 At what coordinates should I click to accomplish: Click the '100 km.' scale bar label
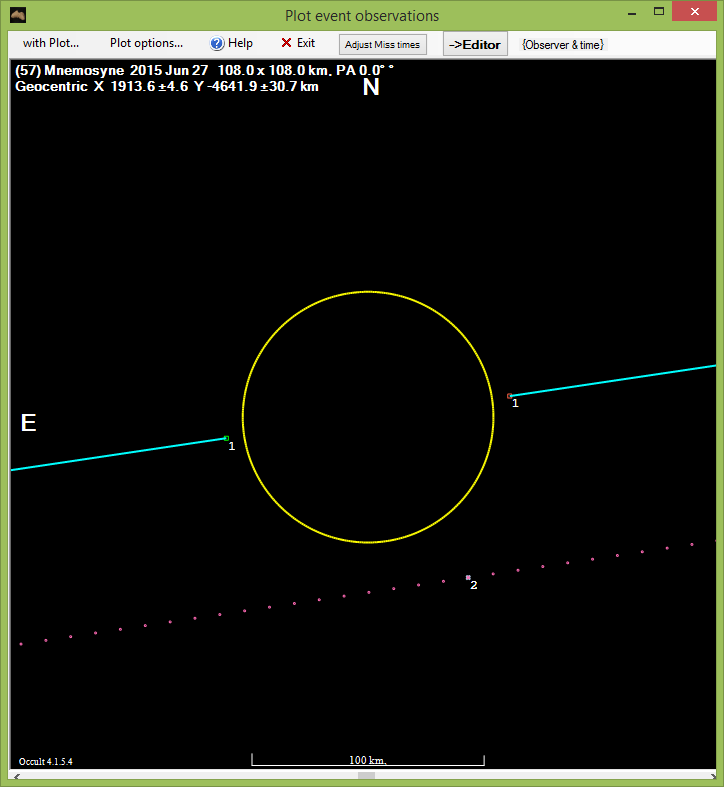pyautogui.click(x=368, y=760)
